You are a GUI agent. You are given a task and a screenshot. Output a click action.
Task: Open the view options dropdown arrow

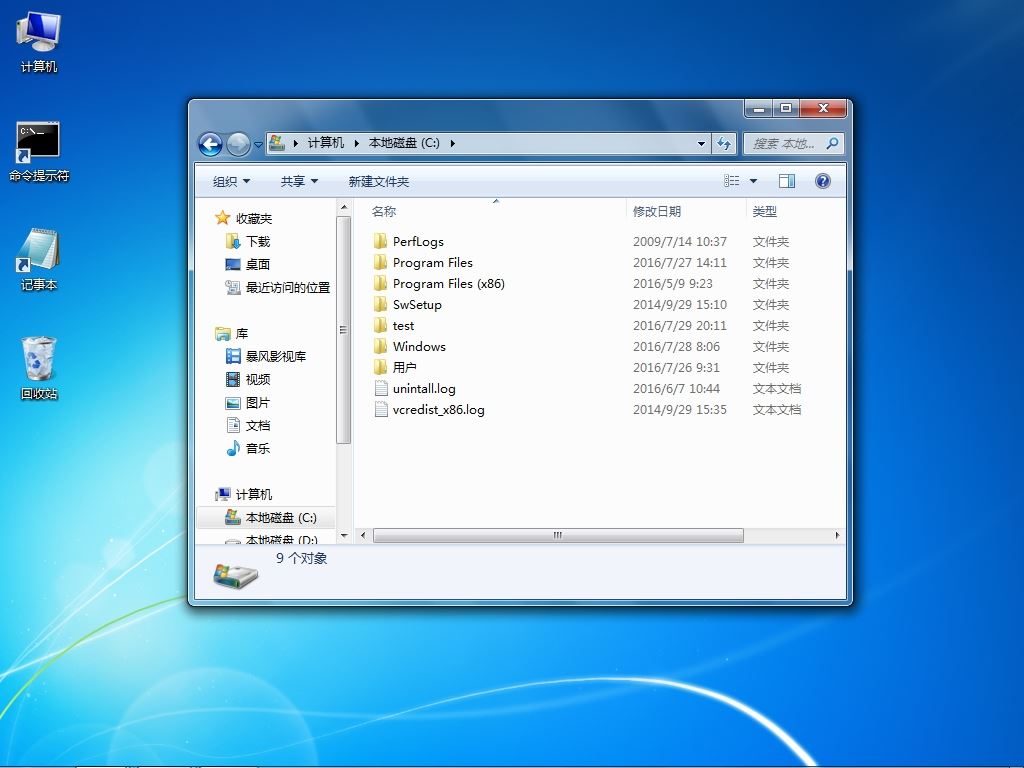pyautogui.click(x=753, y=181)
